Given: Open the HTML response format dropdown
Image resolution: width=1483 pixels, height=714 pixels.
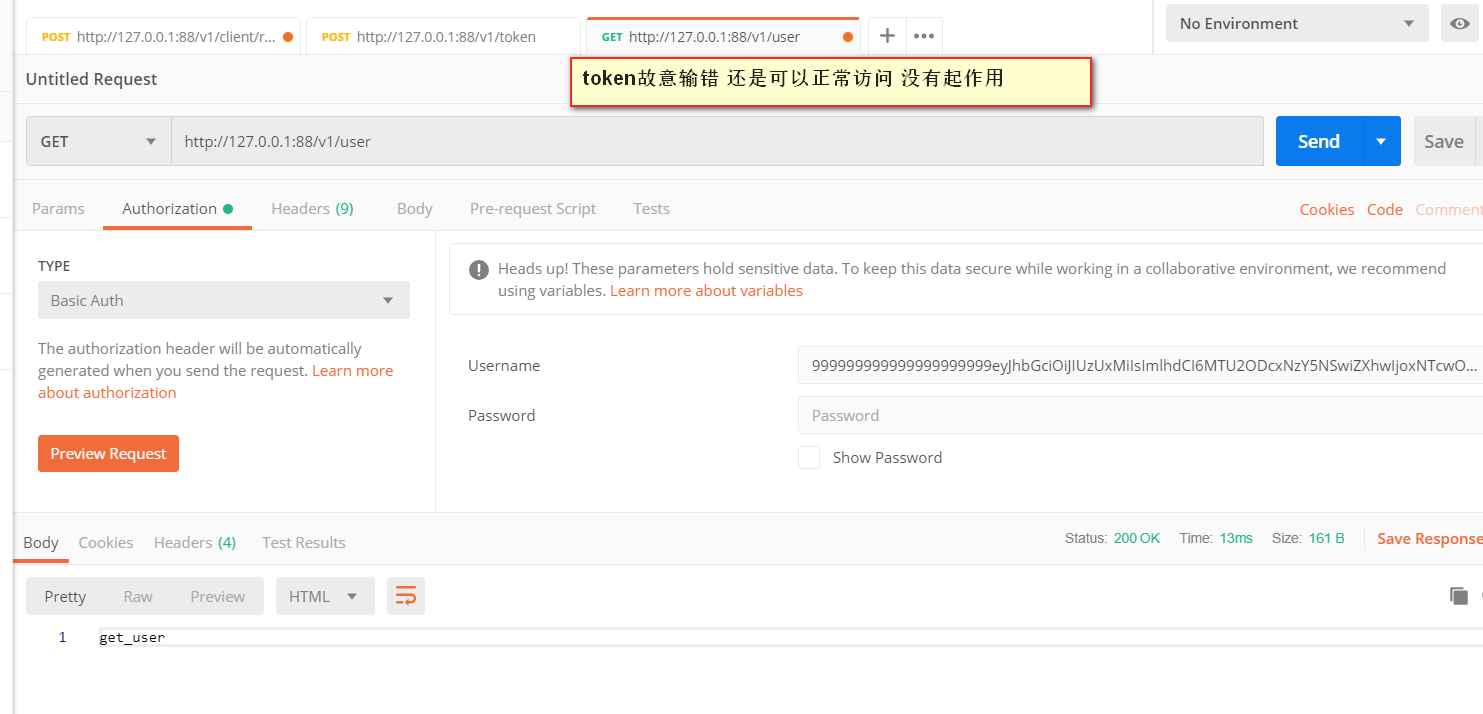Looking at the screenshot, I should pyautogui.click(x=325, y=596).
